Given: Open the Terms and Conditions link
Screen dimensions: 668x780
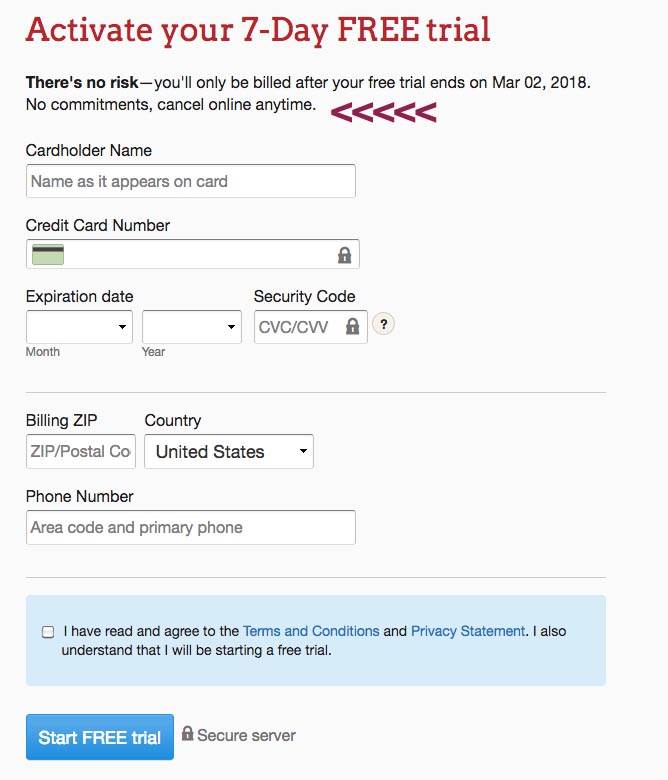Looking at the screenshot, I should click(x=311, y=631).
